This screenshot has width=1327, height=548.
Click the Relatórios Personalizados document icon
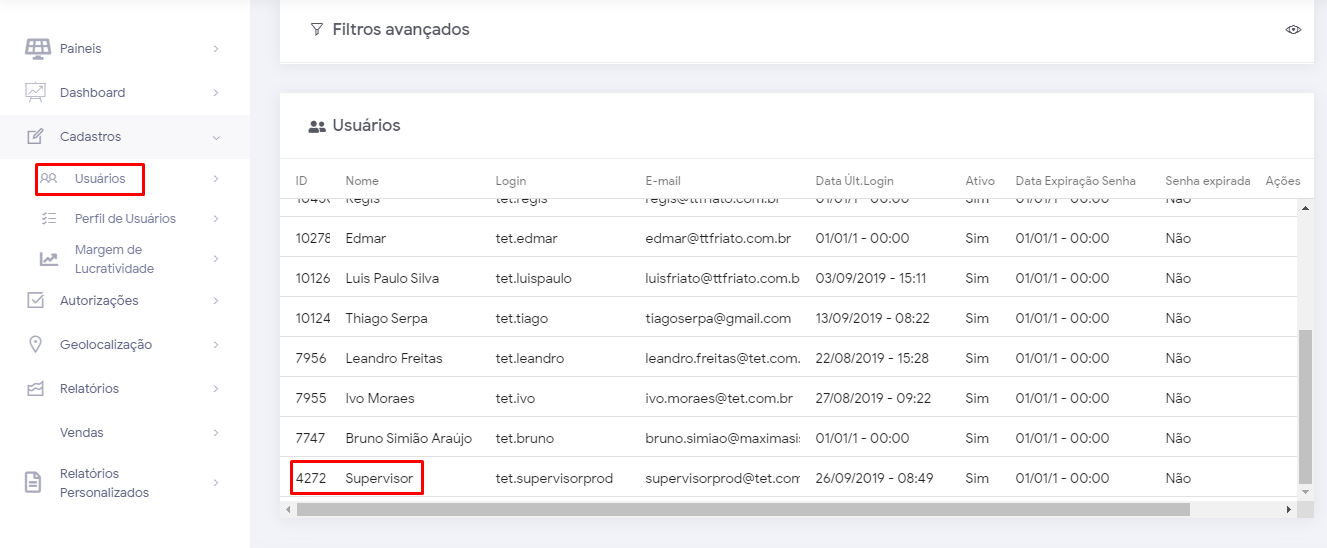click(34, 483)
